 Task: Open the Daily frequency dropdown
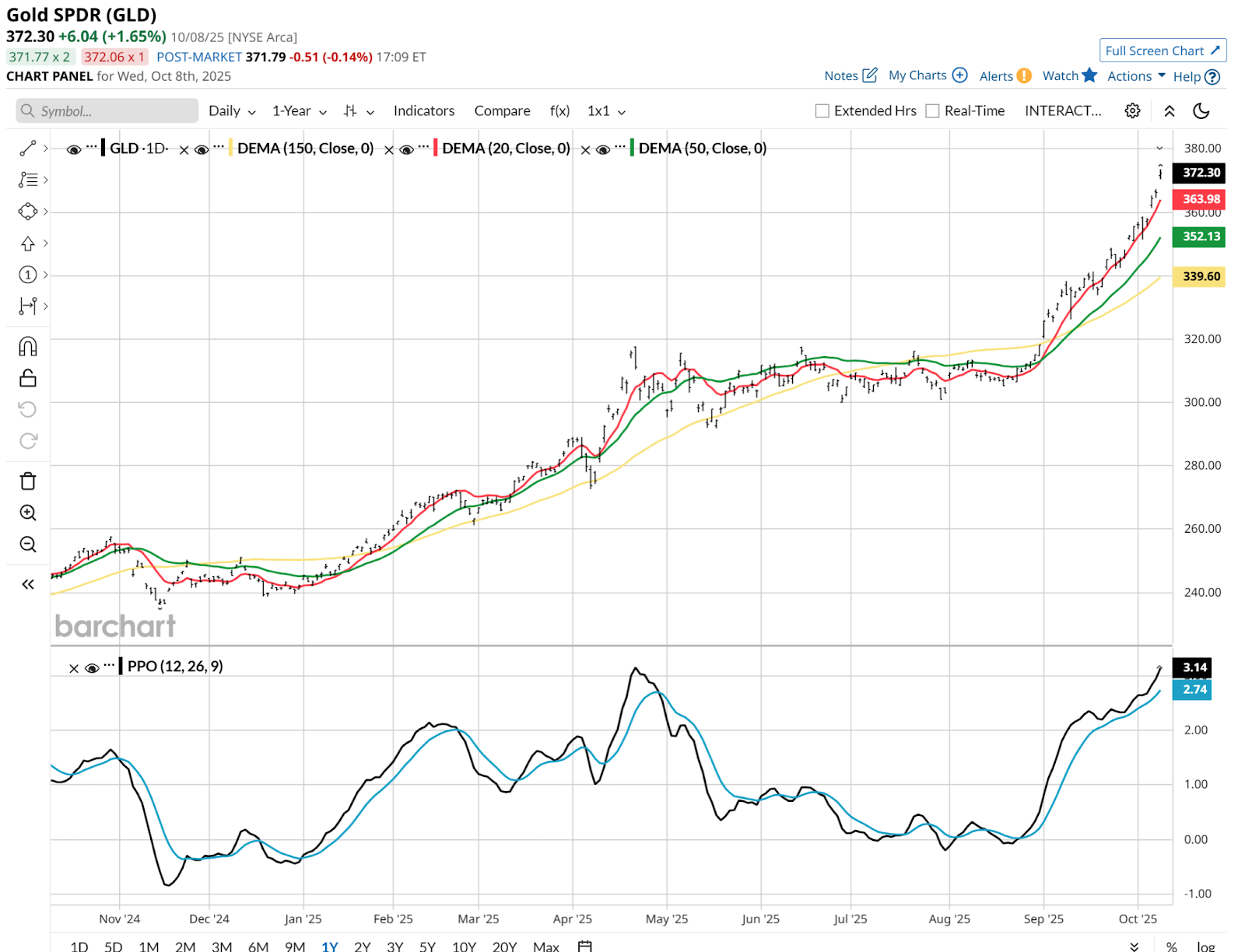click(x=232, y=110)
